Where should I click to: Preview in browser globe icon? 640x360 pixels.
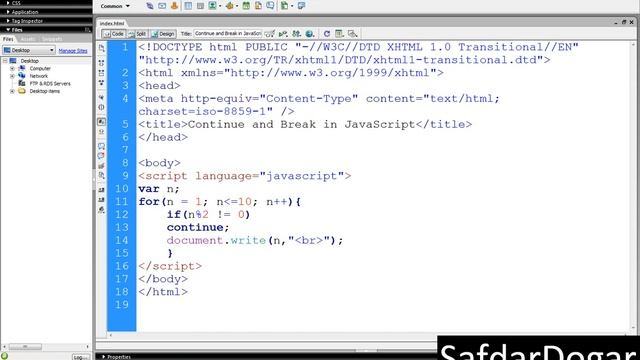point(310,34)
